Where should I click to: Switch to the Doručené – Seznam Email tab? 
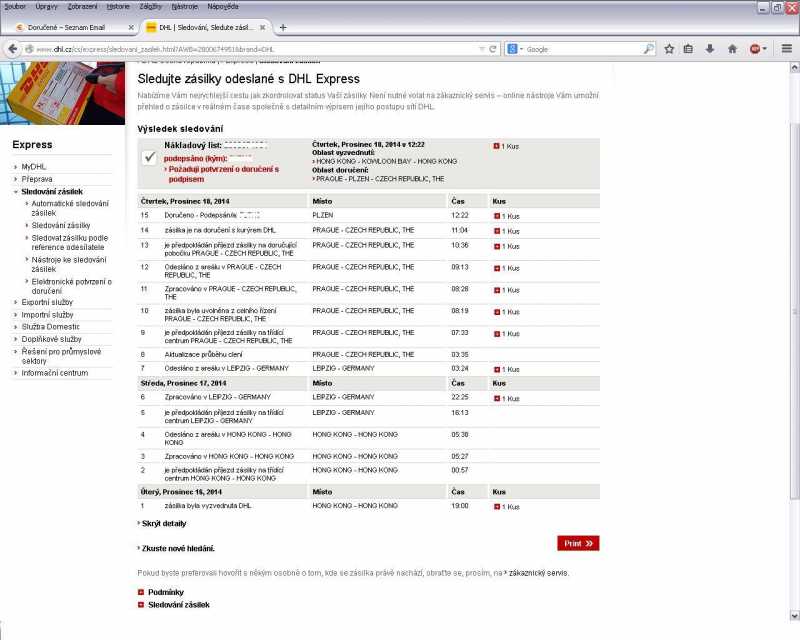(70, 27)
